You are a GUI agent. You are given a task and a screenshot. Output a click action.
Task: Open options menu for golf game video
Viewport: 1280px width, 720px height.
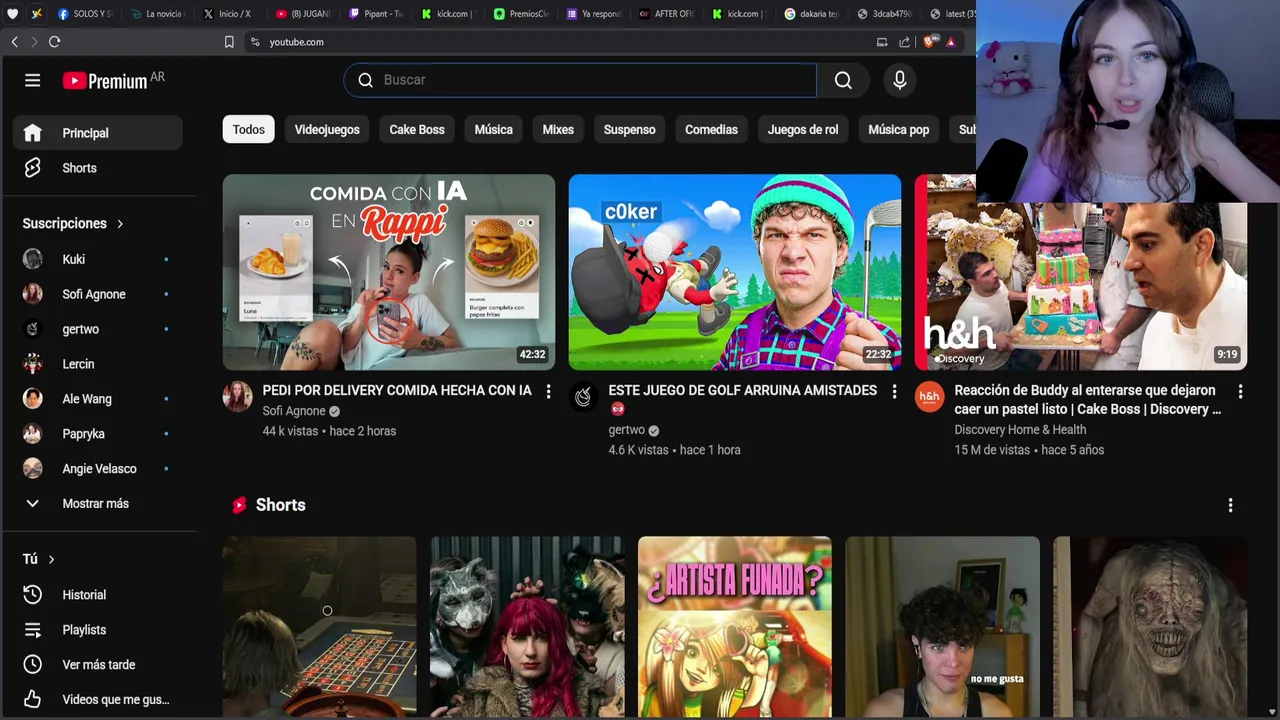coord(894,392)
